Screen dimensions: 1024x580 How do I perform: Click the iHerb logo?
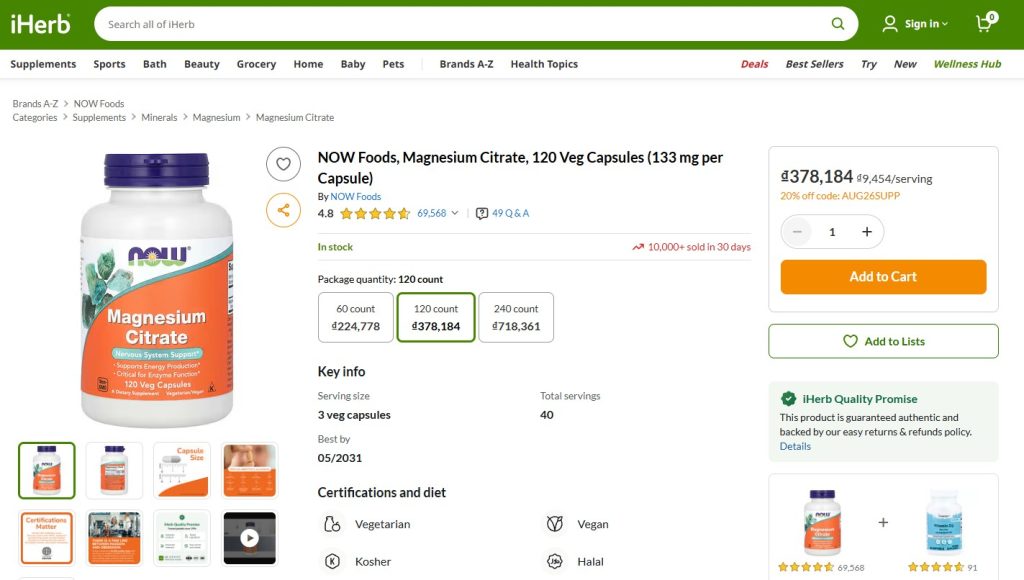40,24
